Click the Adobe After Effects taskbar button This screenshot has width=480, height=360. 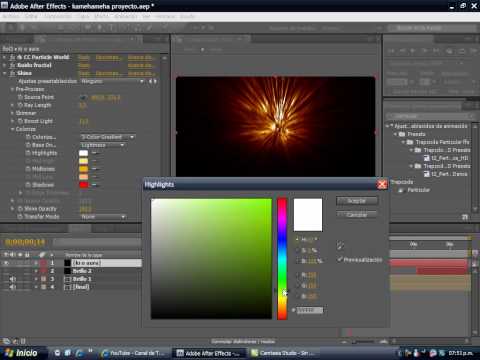(x=209, y=353)
